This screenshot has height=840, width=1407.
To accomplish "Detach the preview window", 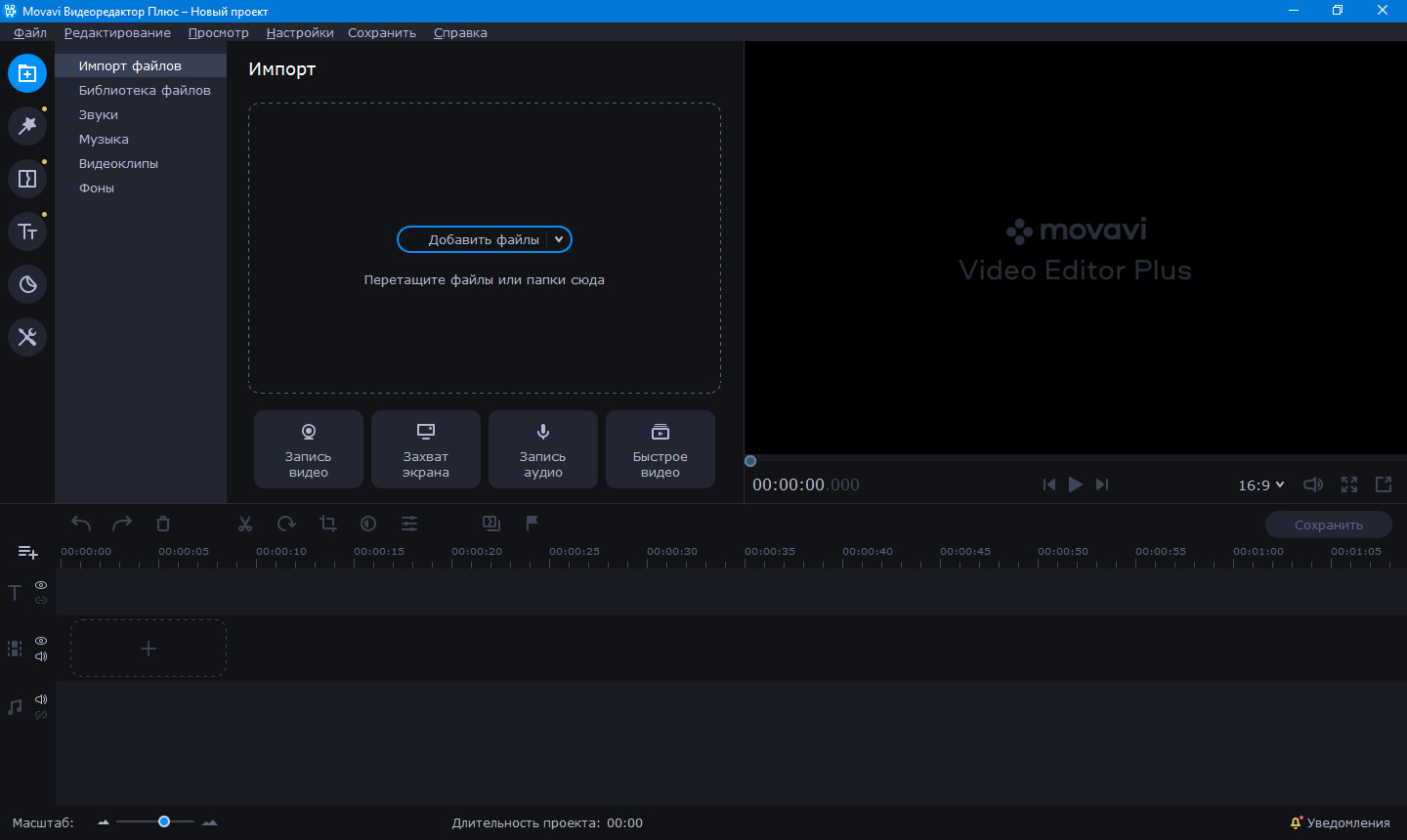I will [1384, 484].
